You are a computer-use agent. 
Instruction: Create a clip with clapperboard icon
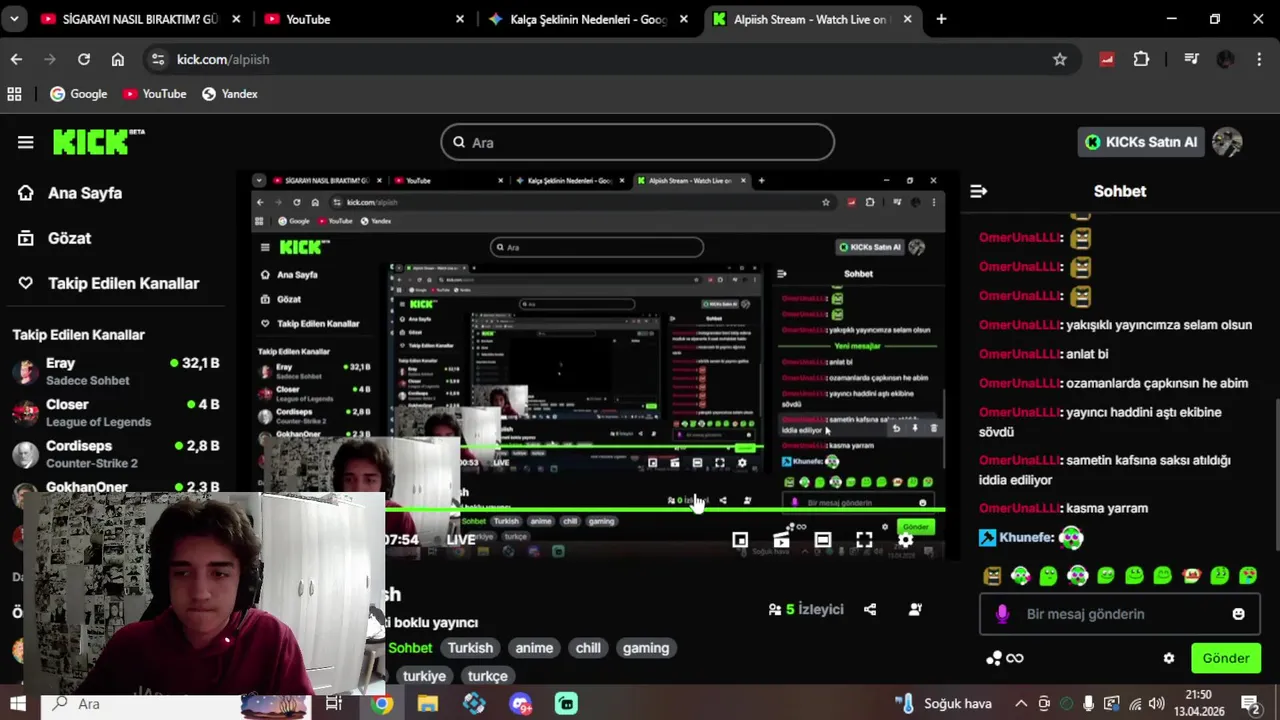click(x=781, y=540)
